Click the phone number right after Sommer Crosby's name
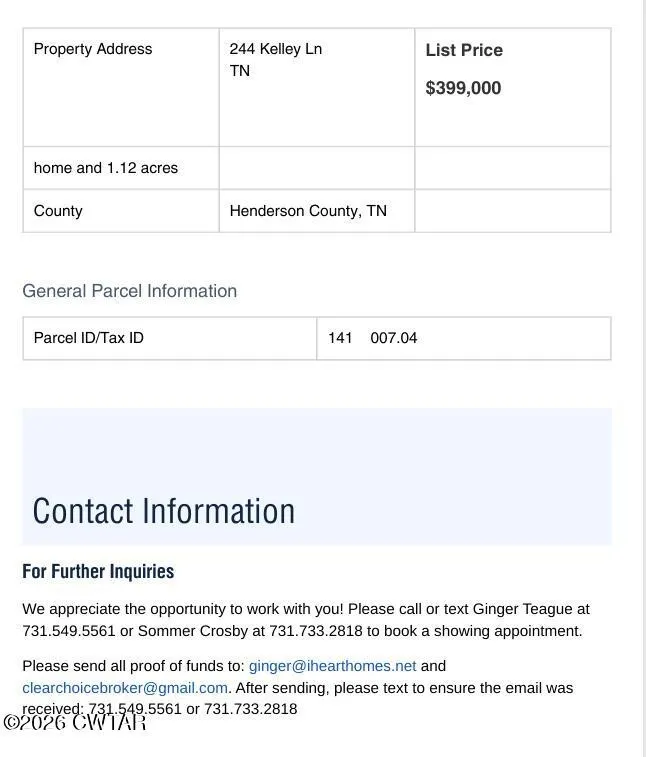Screen dimensions: 646x757 (x=315, y=631)
